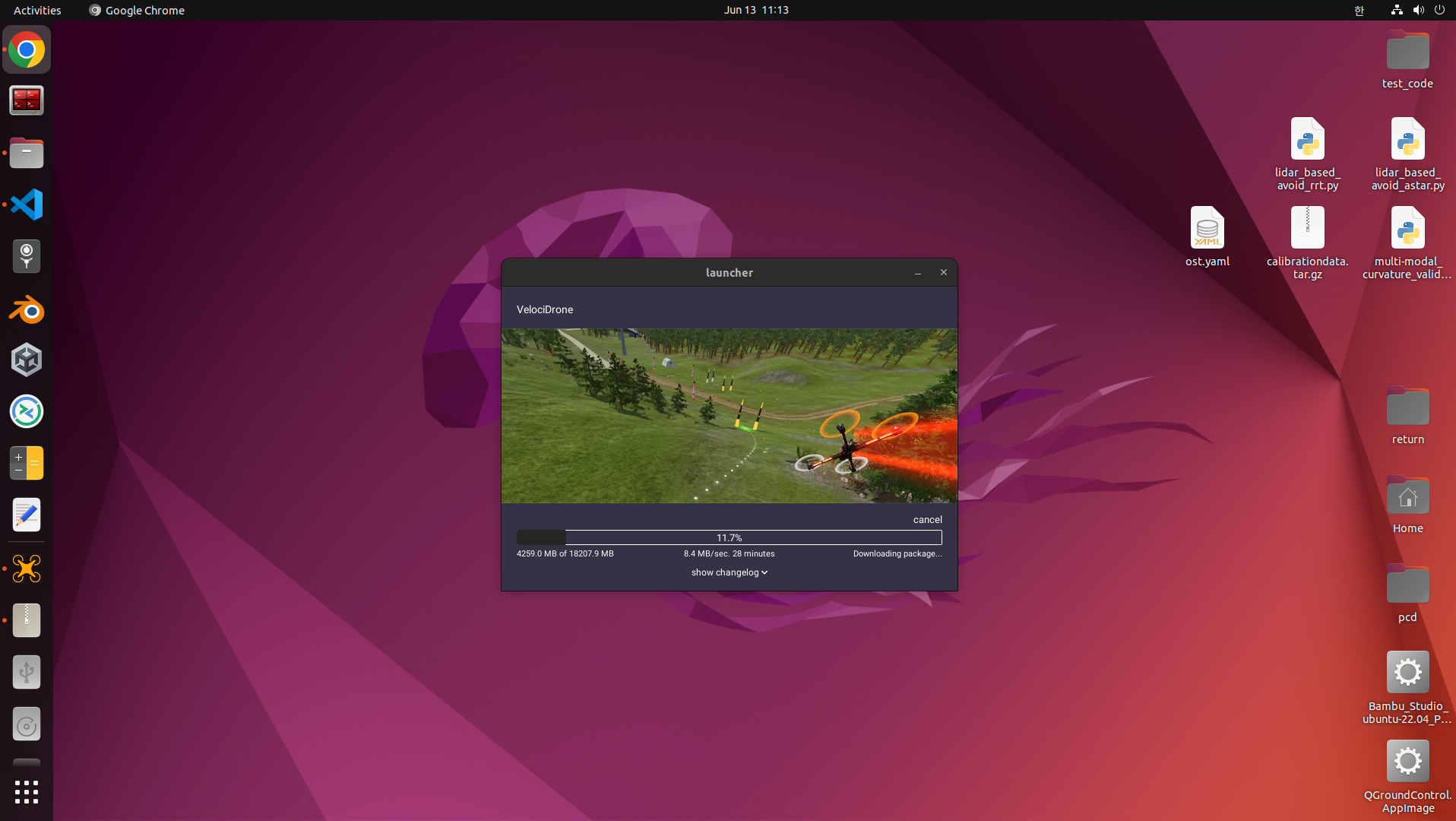Viewport: 1456px width, 821px height.
Task: Launch Terminator terminal from the dock
Action: pos(27,101)
